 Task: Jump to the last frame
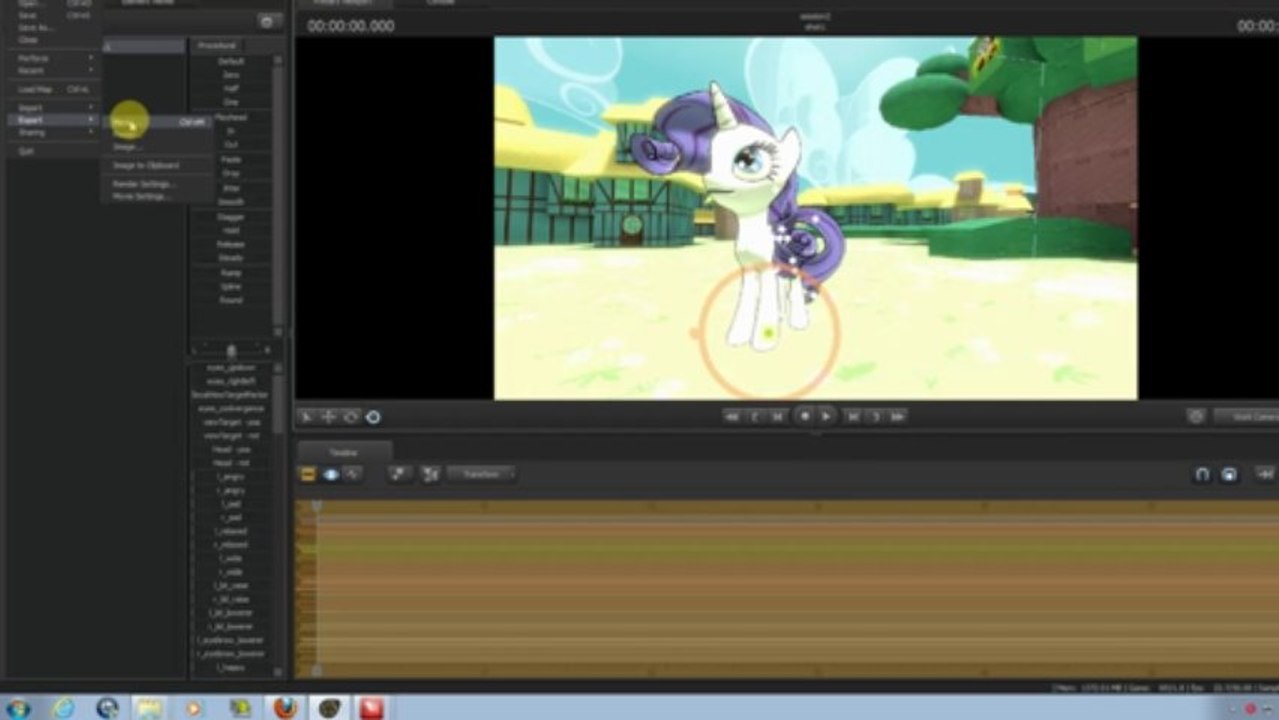(x=898, y=417)
